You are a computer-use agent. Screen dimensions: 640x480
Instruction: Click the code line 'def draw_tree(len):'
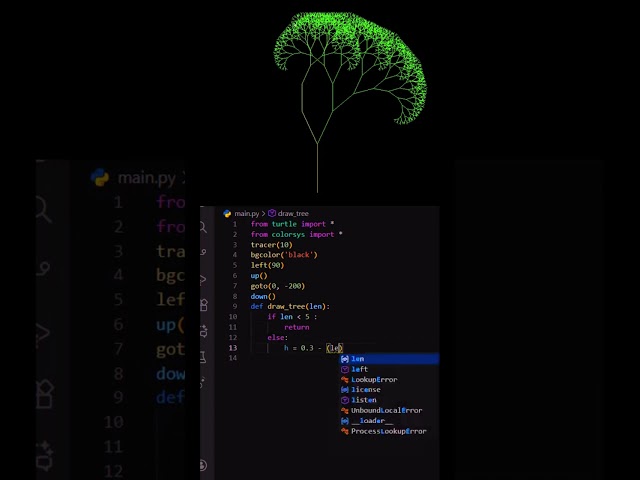[x=290, y=307]
